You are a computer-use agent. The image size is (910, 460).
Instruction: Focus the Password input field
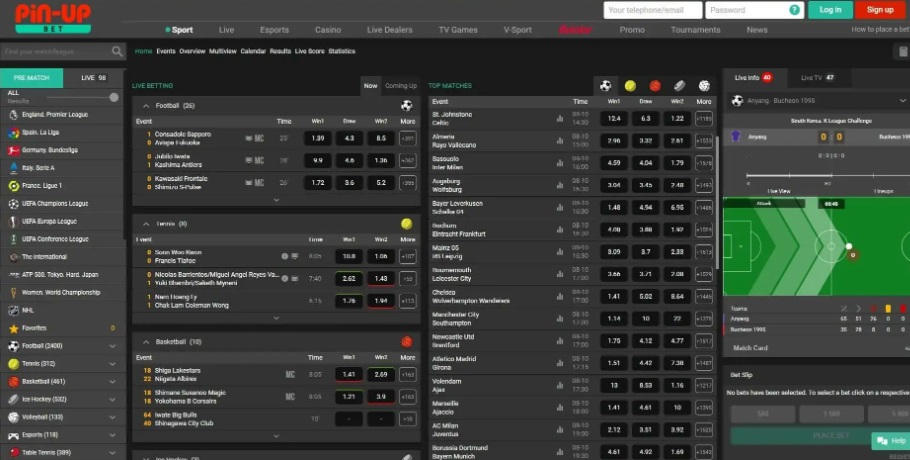tap(754, 10)
